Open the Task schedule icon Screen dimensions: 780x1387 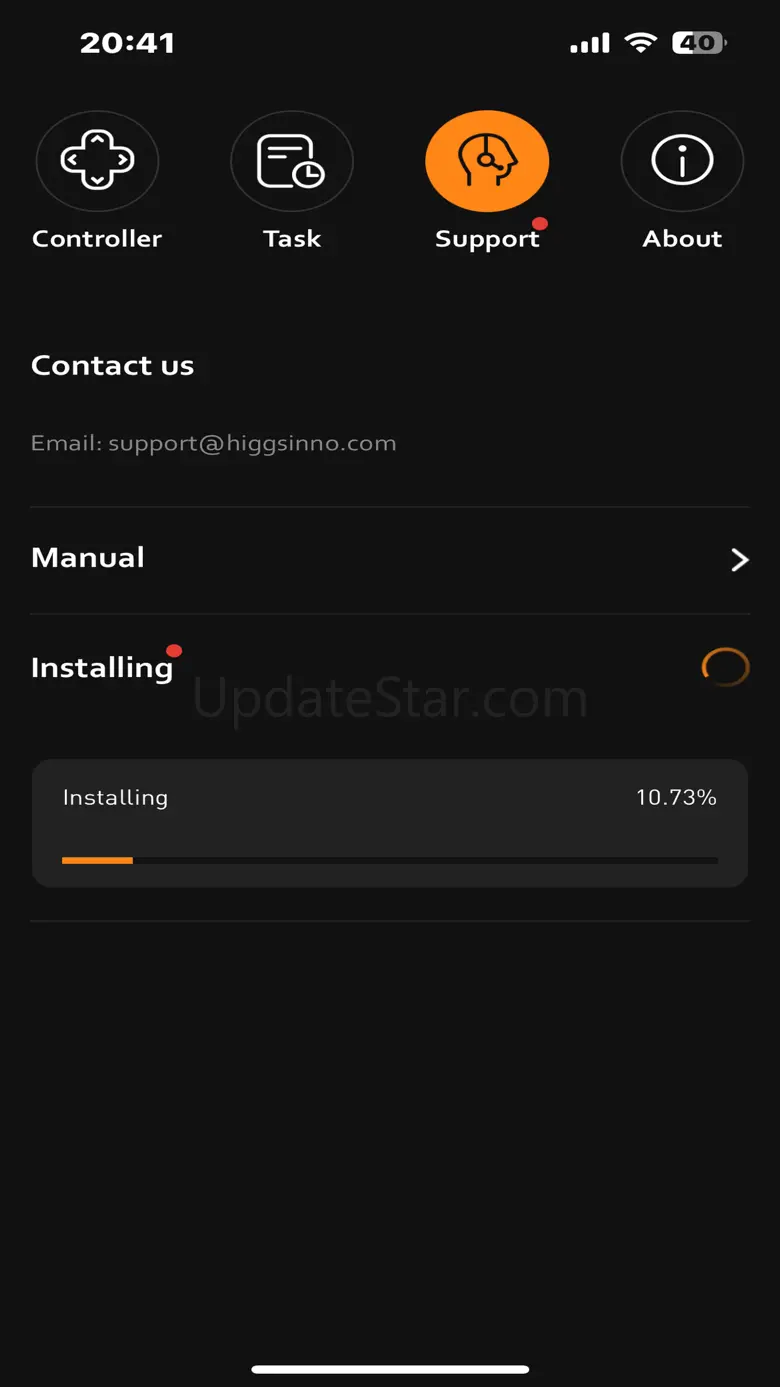pyautogui.click(x=292, y=160)
